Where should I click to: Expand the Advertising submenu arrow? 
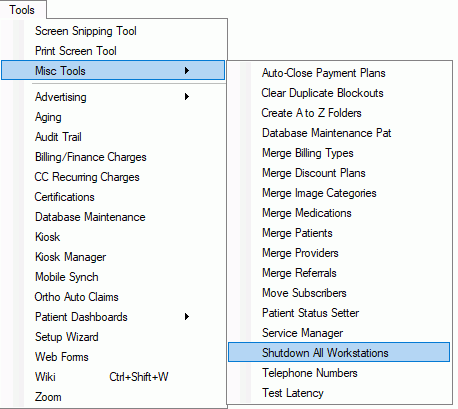[187, 97]
